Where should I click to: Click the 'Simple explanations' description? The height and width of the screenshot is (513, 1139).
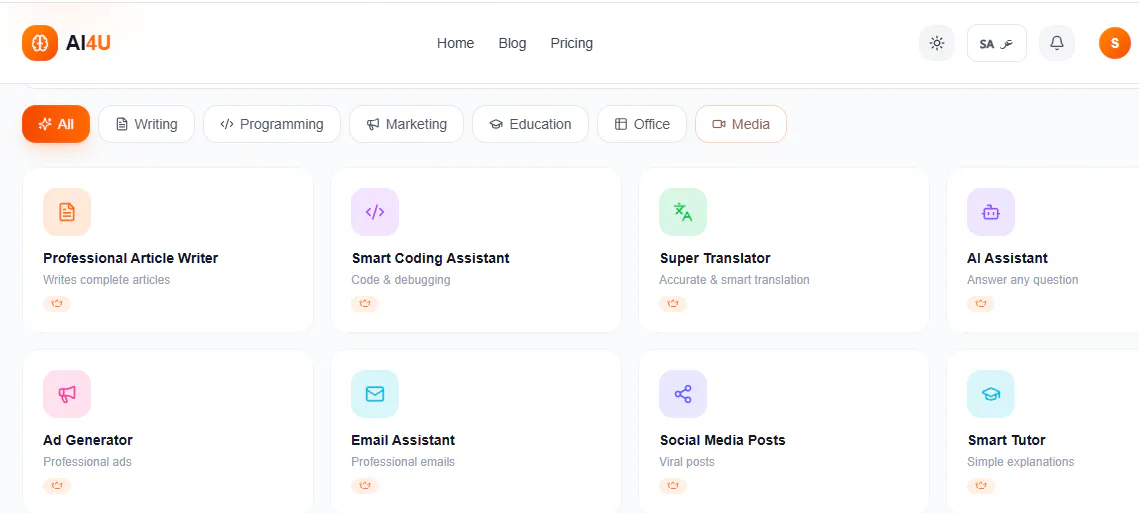click(x=1021, y=461)
